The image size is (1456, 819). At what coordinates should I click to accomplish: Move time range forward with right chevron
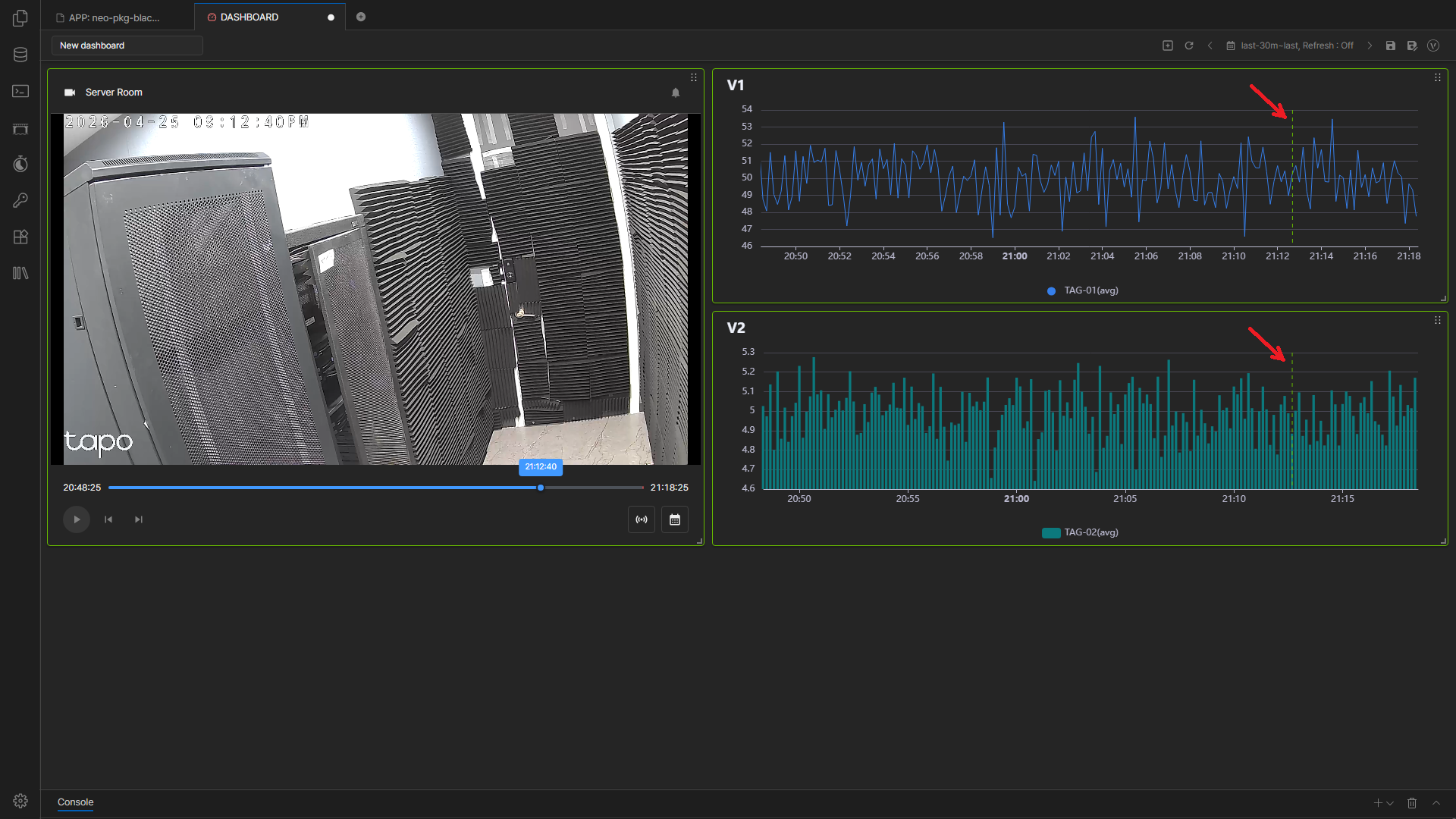[x=1370, y=45]
